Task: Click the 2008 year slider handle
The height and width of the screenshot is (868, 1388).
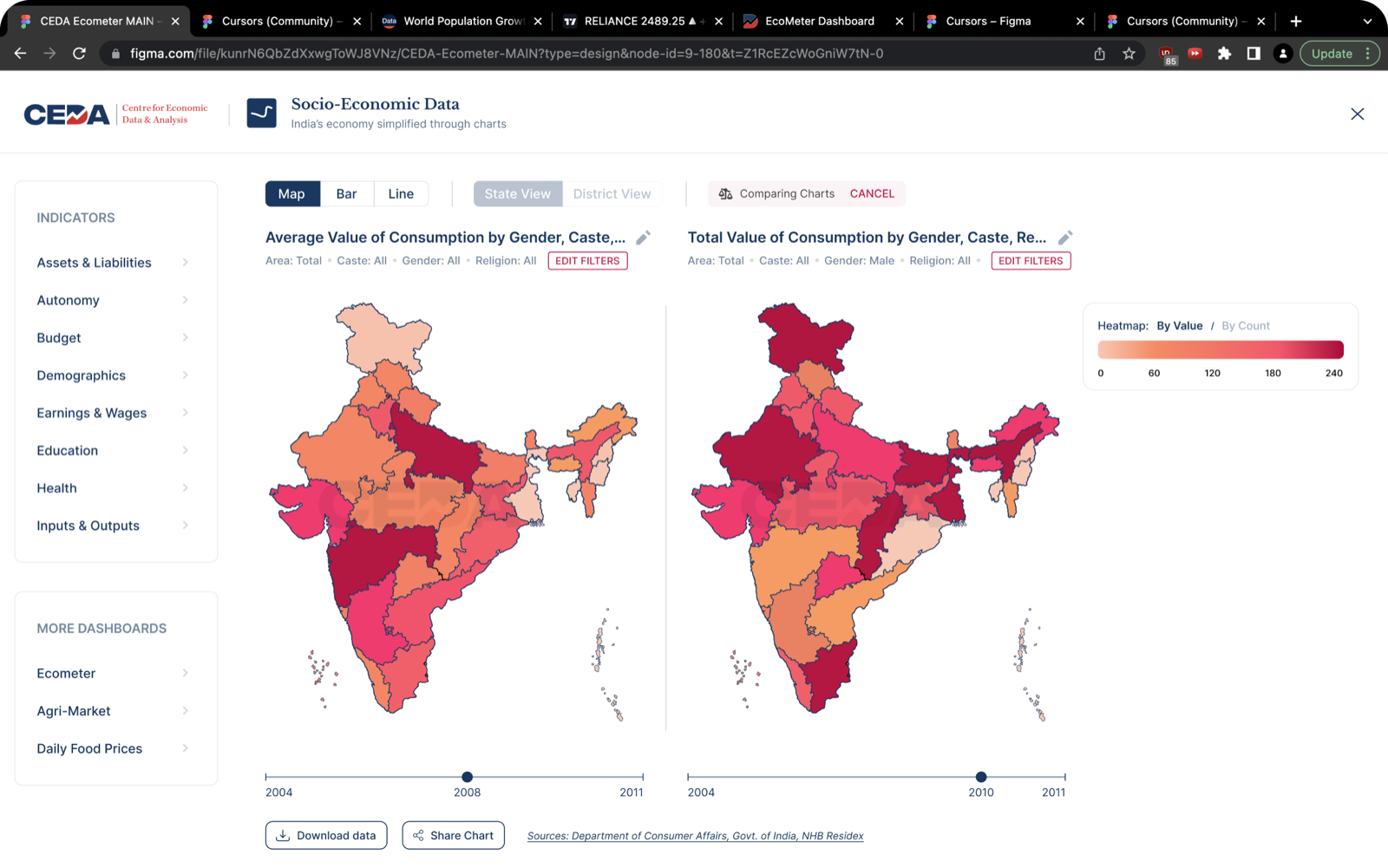Action: pos(468,777)
